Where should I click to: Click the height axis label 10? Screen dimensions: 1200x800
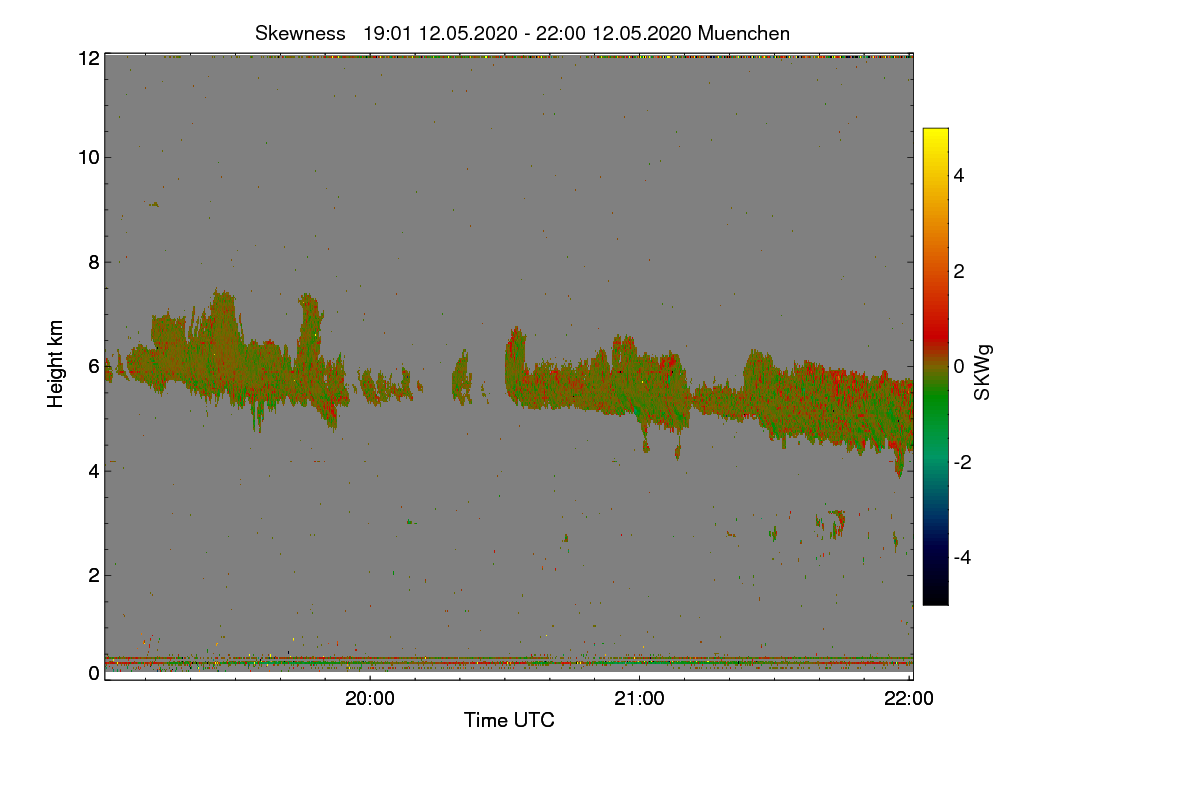pos(89,157)
